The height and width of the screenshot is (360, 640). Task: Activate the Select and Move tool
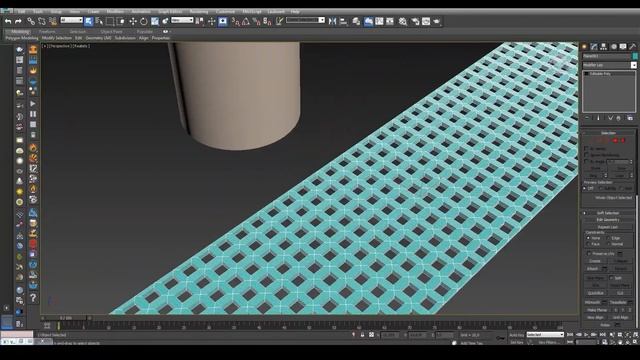[133, 21]
